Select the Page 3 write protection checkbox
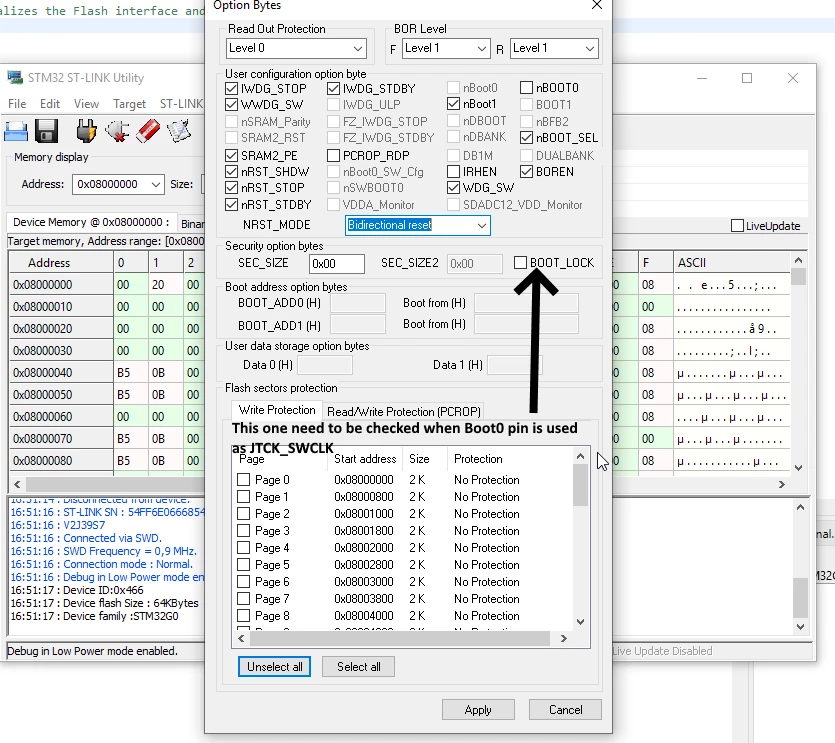Image resolution: width=835 pixels, height=743 pixels. click(x=243, y=531)
